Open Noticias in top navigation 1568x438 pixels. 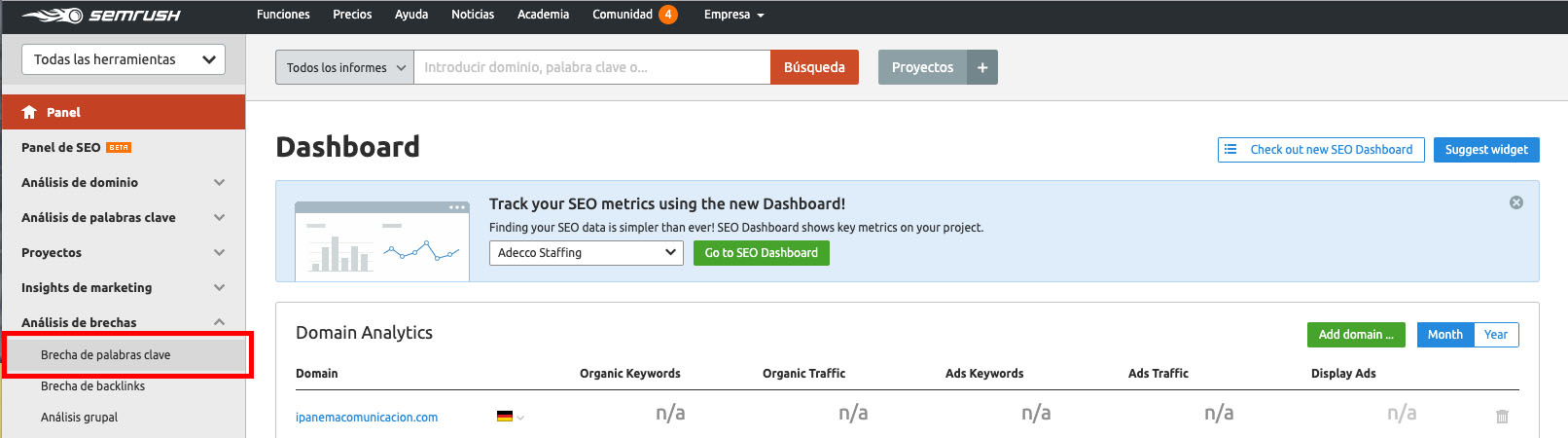point(473,15)
